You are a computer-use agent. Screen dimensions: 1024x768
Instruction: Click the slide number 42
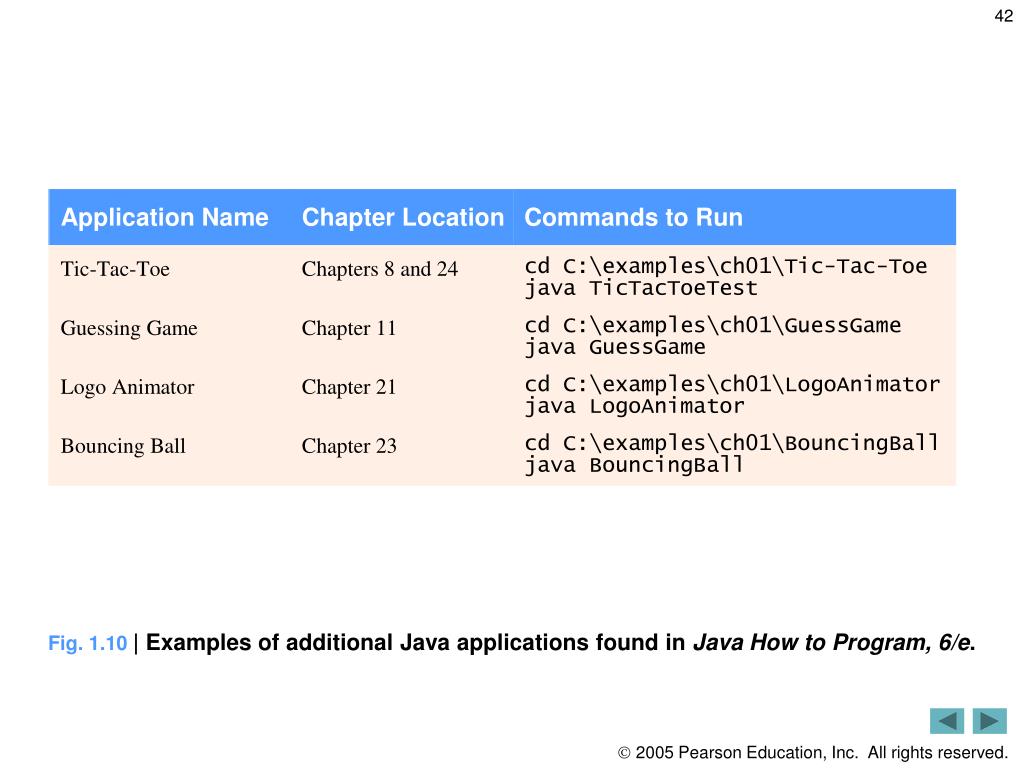click(x=1003, y=16)
